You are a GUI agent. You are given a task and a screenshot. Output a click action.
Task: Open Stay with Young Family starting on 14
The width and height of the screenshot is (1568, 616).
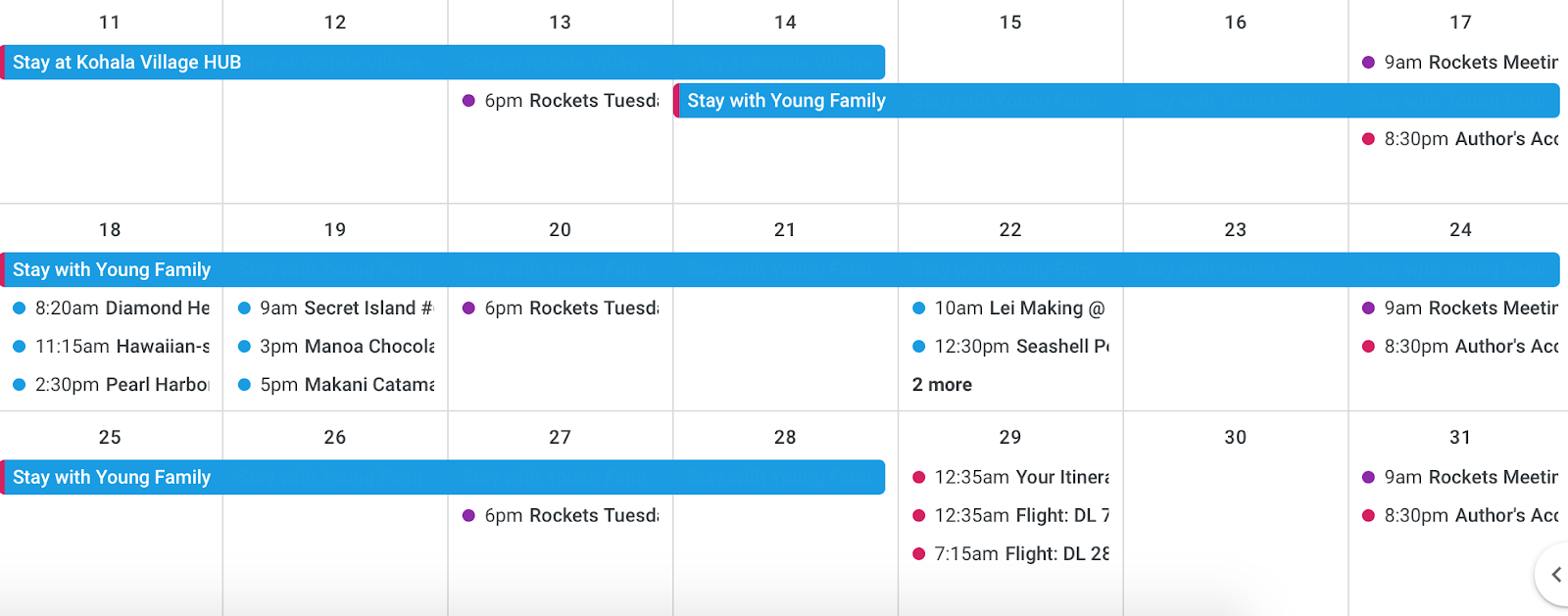point(1116,100)
